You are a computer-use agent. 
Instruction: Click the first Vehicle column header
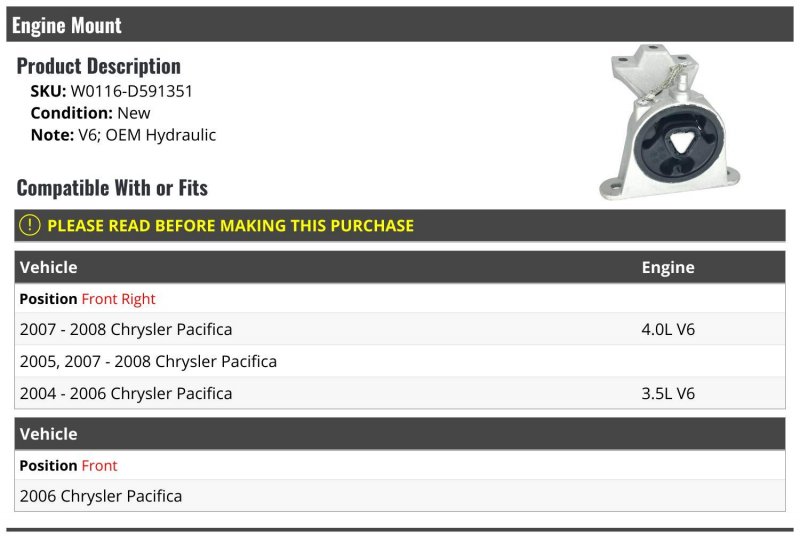(48, 267)
